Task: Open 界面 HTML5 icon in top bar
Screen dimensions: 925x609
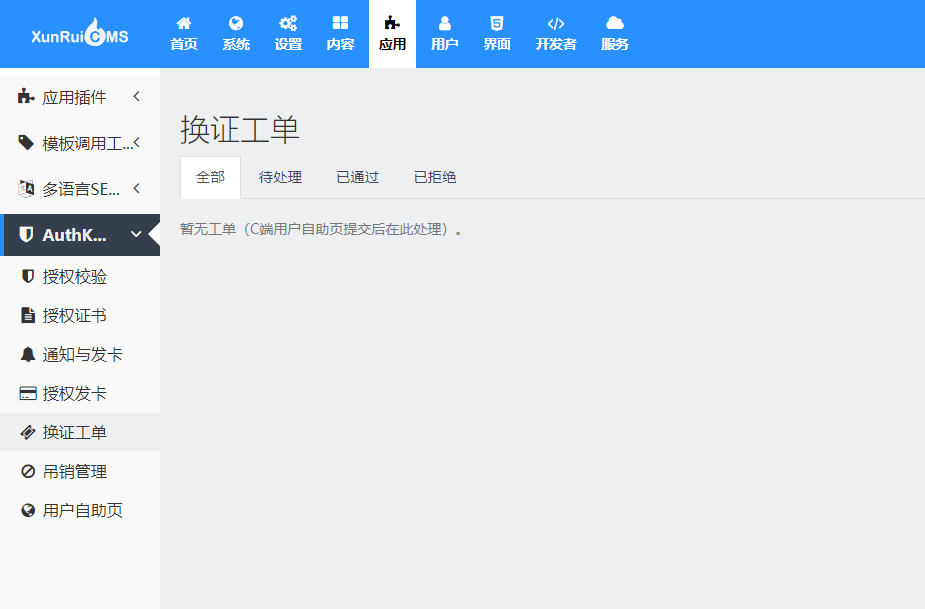Action: [x=497, y=23]
